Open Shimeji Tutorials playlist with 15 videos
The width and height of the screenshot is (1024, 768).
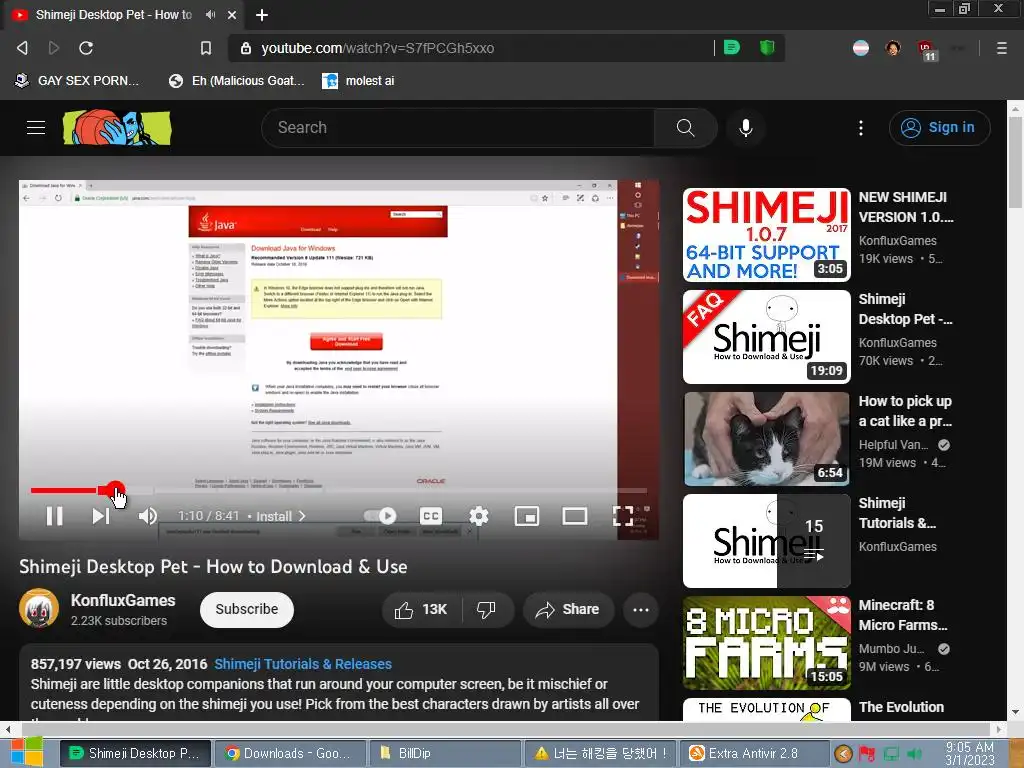coord(767,541)
